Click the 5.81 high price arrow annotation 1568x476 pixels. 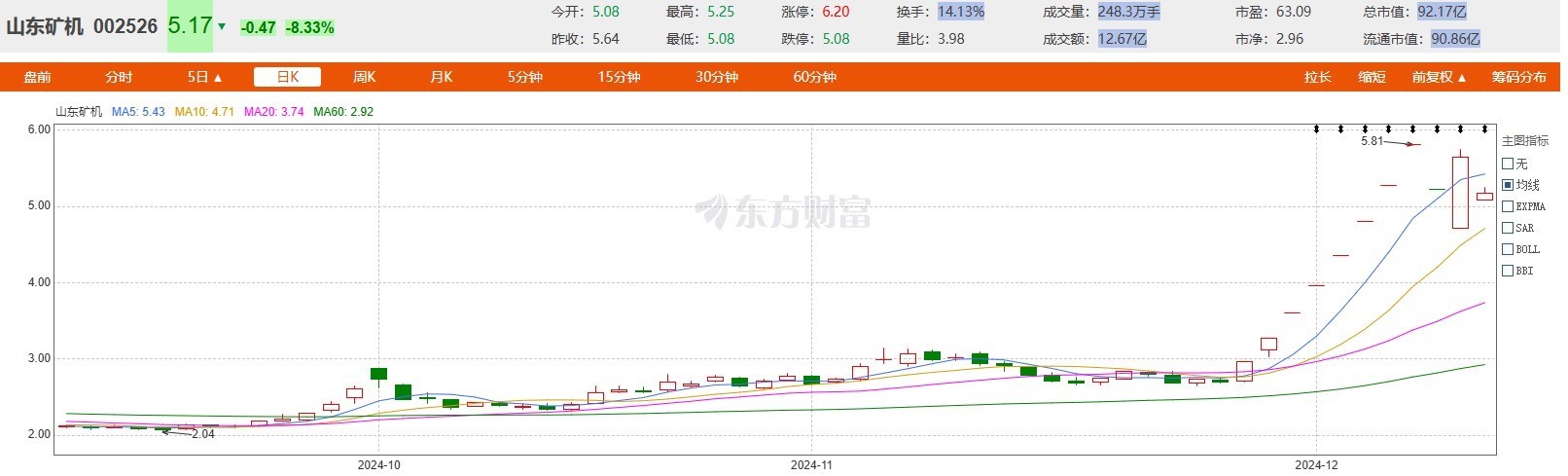click(x=1391, y=142)
